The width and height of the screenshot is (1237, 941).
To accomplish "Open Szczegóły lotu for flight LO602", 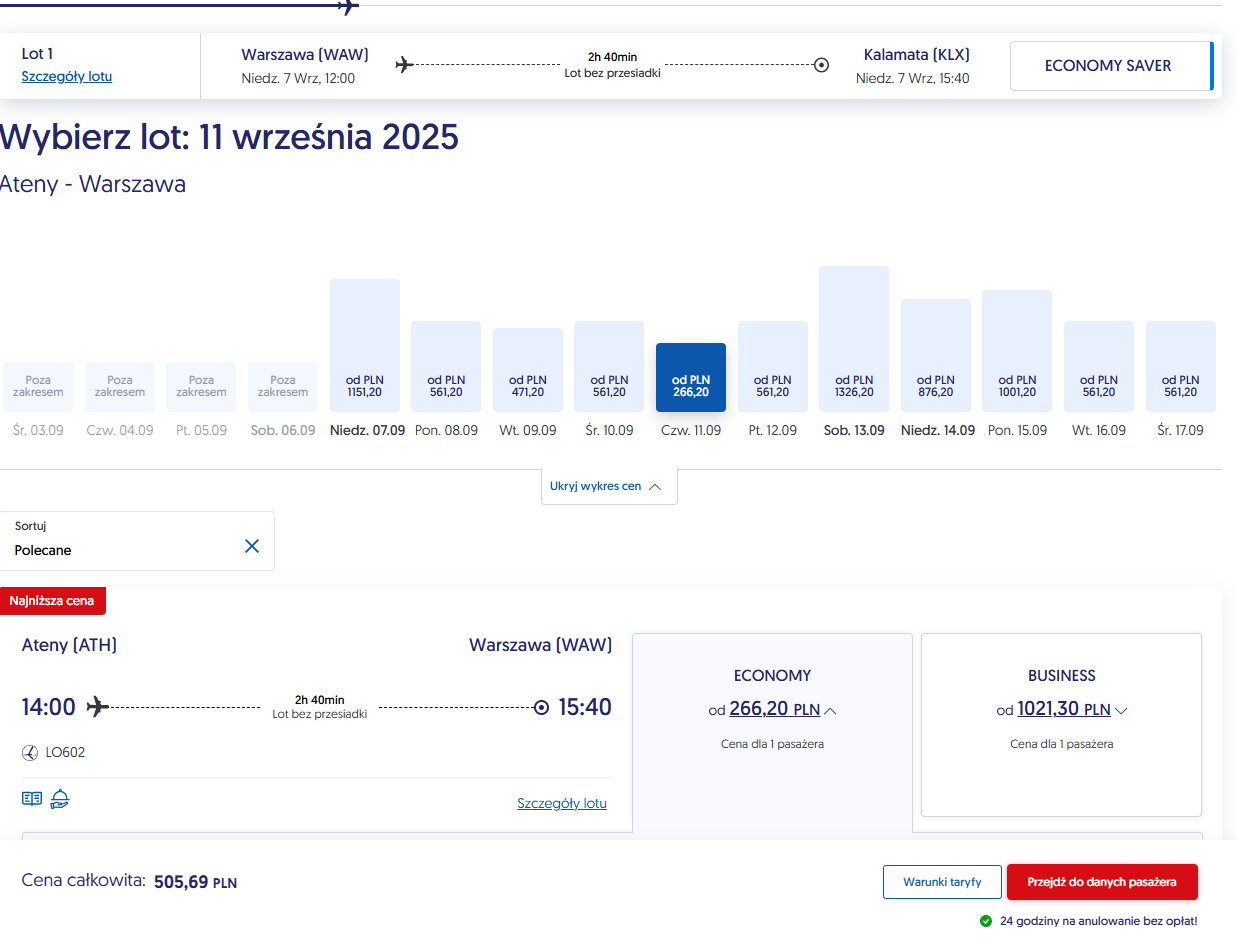I will (x=562, y=803).
